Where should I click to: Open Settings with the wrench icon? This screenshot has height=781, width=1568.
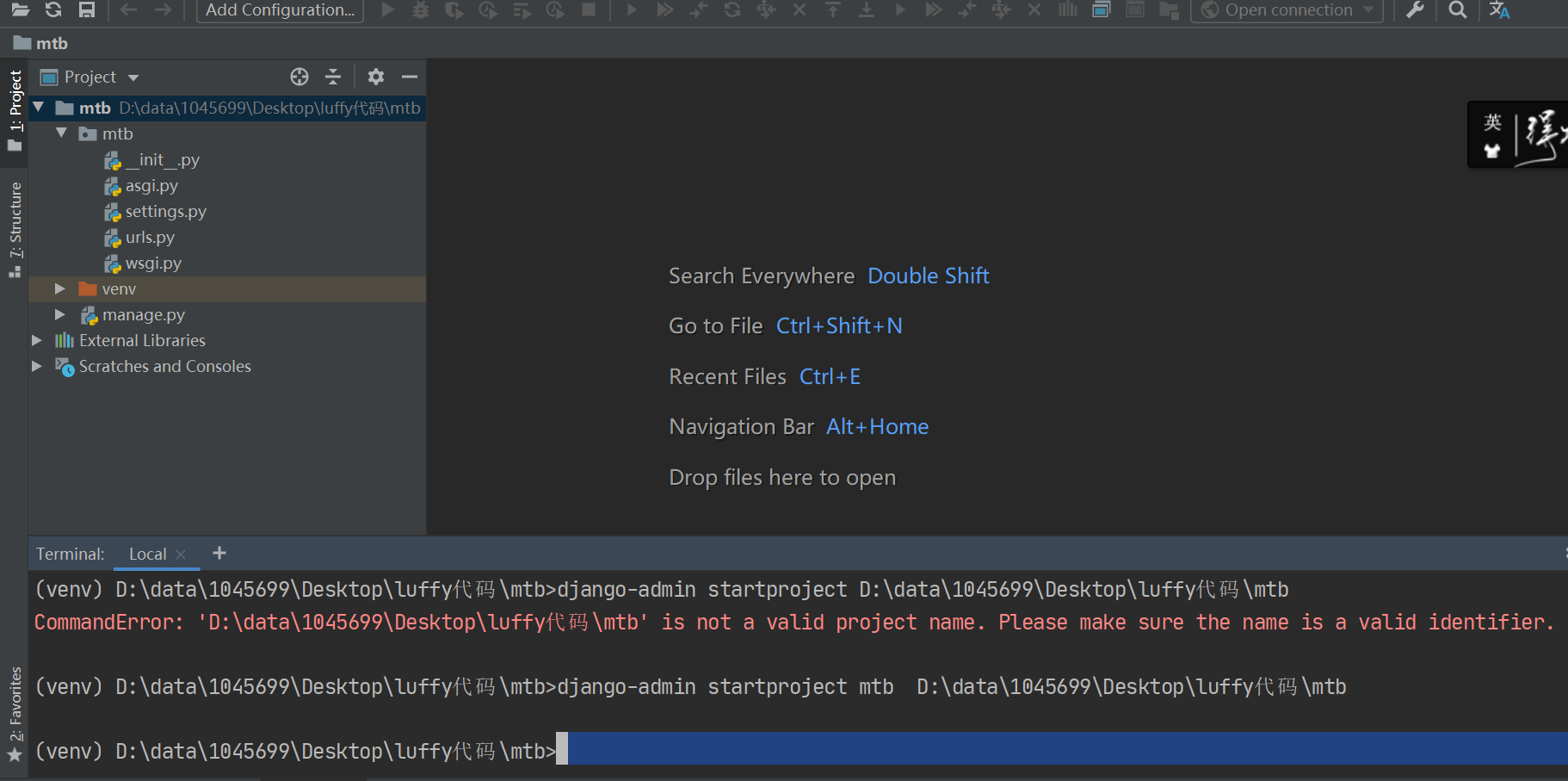point(1415,9)
